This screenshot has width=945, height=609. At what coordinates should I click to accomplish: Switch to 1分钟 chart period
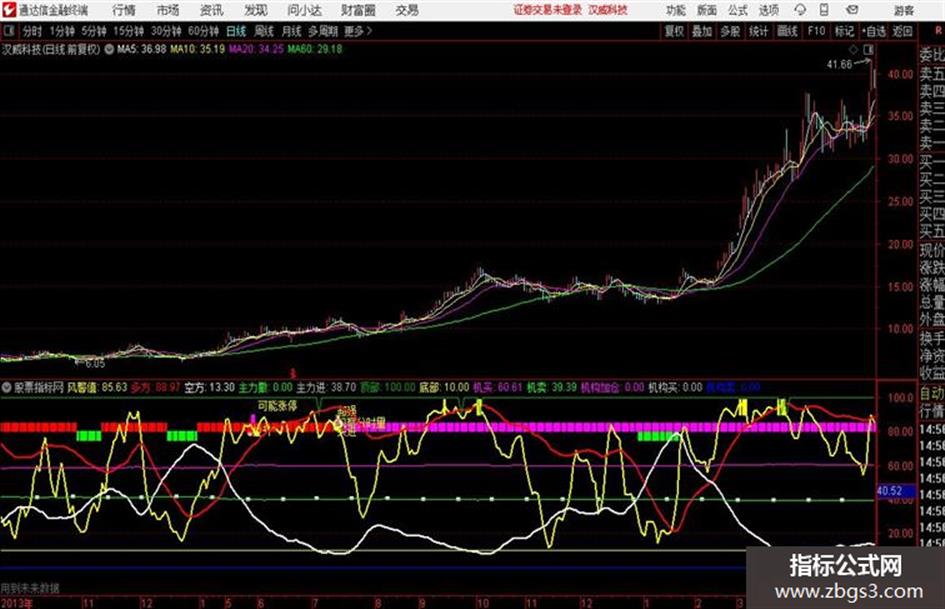tap(62, 31)
